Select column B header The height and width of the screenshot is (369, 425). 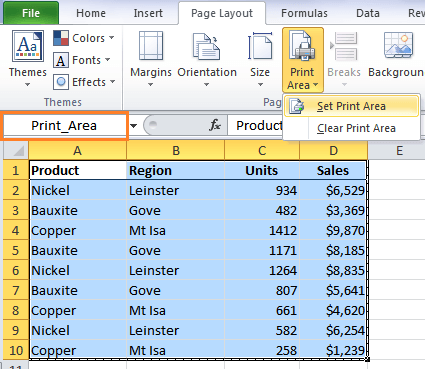pos(176,151)
